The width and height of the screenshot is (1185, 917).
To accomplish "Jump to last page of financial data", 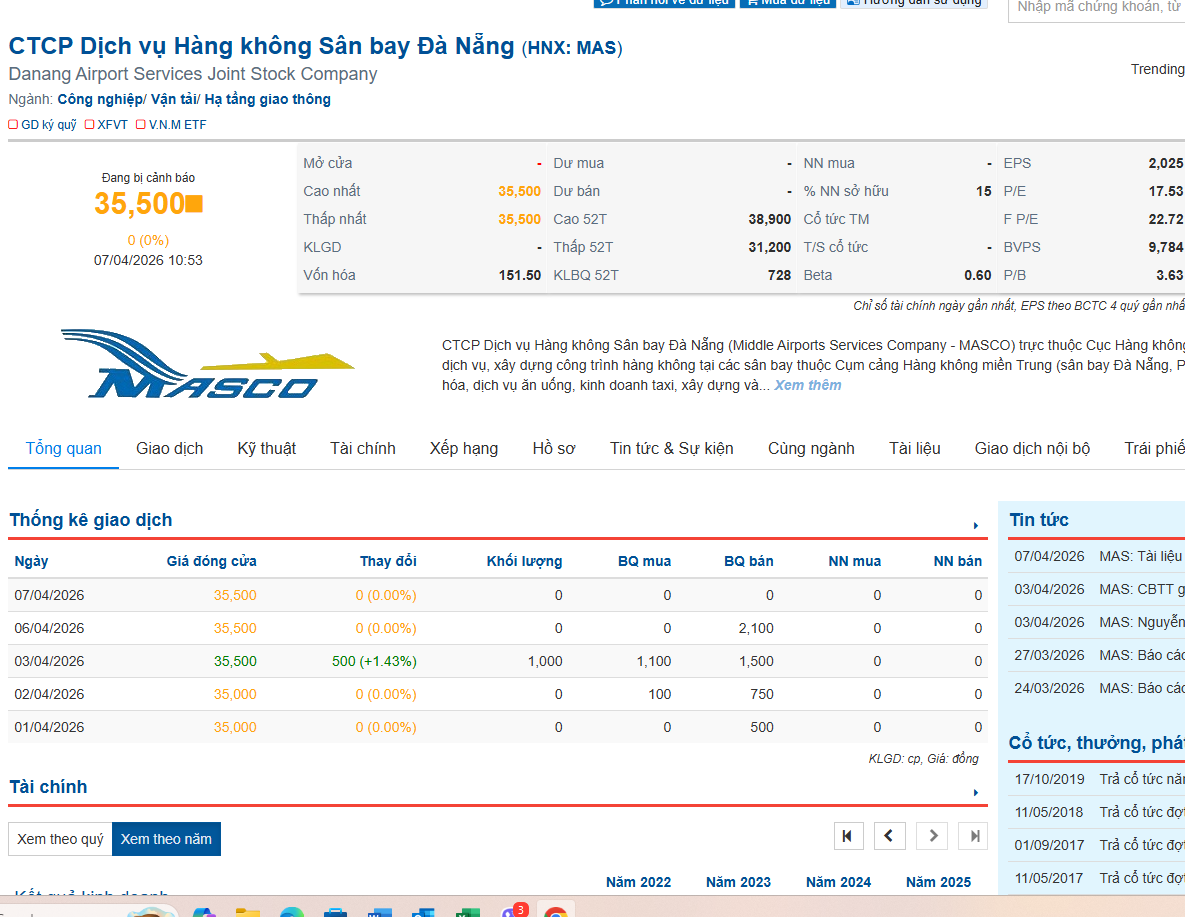I will coord(973,836).
